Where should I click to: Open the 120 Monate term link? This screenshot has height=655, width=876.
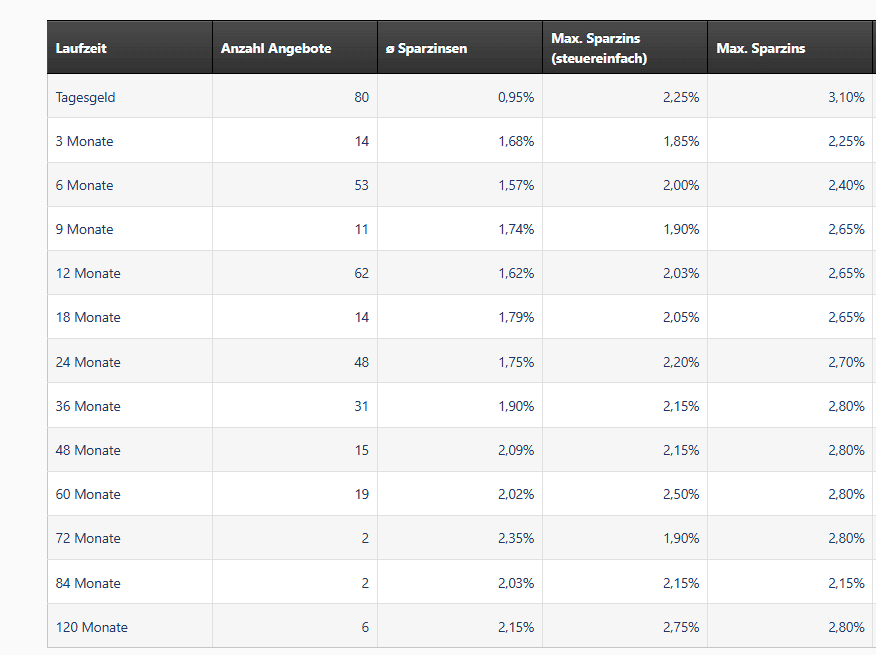(92, 627)
